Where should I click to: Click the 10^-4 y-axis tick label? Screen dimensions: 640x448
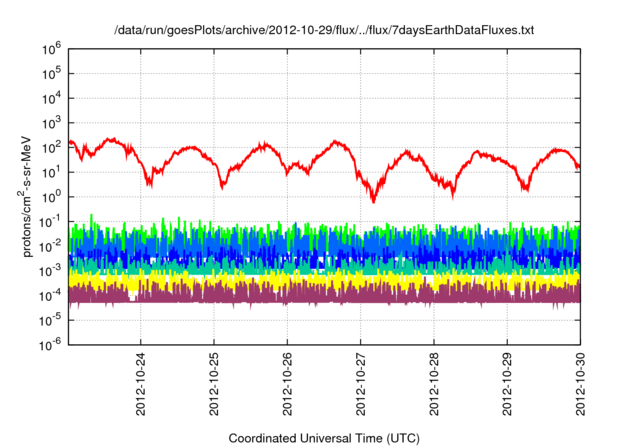[51, 296]
